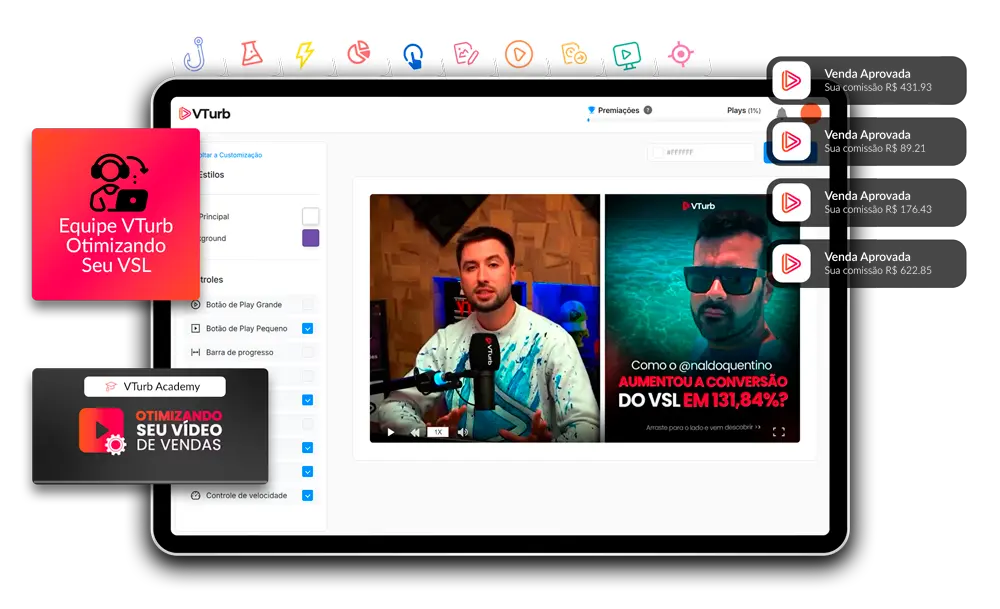This screenshot has width=1000, height=609.
Task: Uncheck the Botão de Play Pequeno checkbox
Action: point(307,328)
